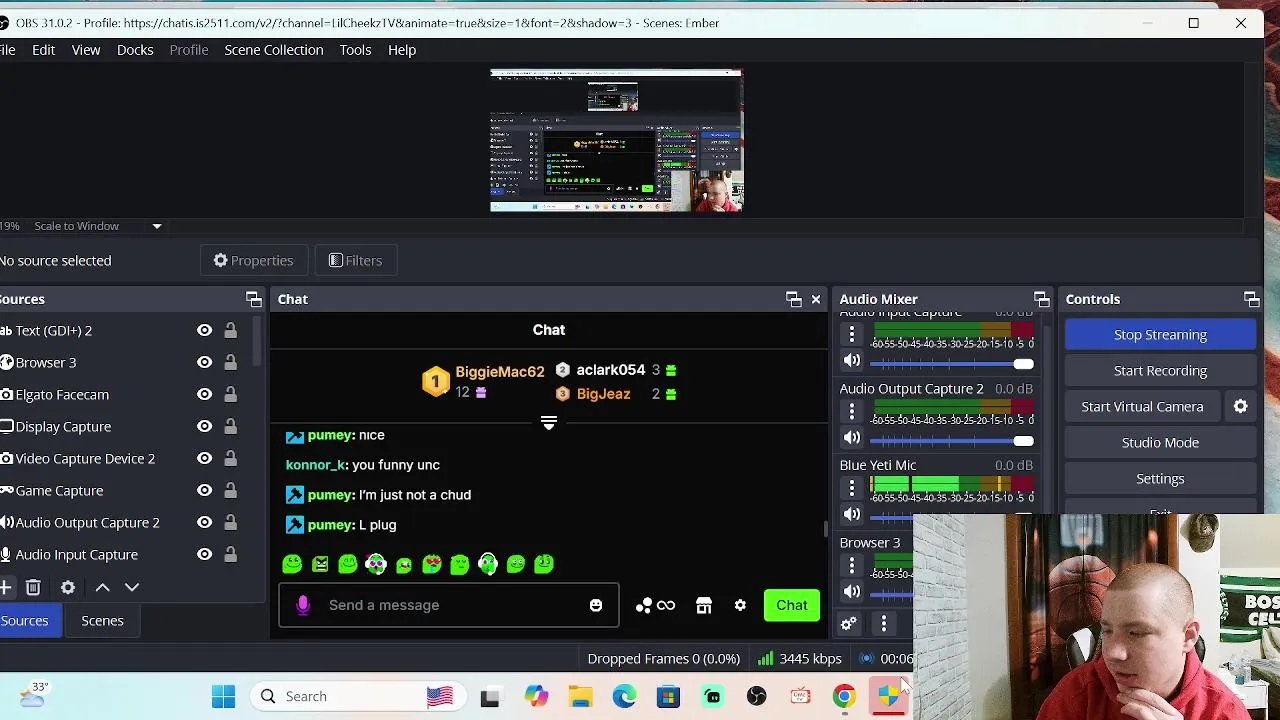Remove selected source with trash icon
1280x720 pixels.
tap(33, 587)
